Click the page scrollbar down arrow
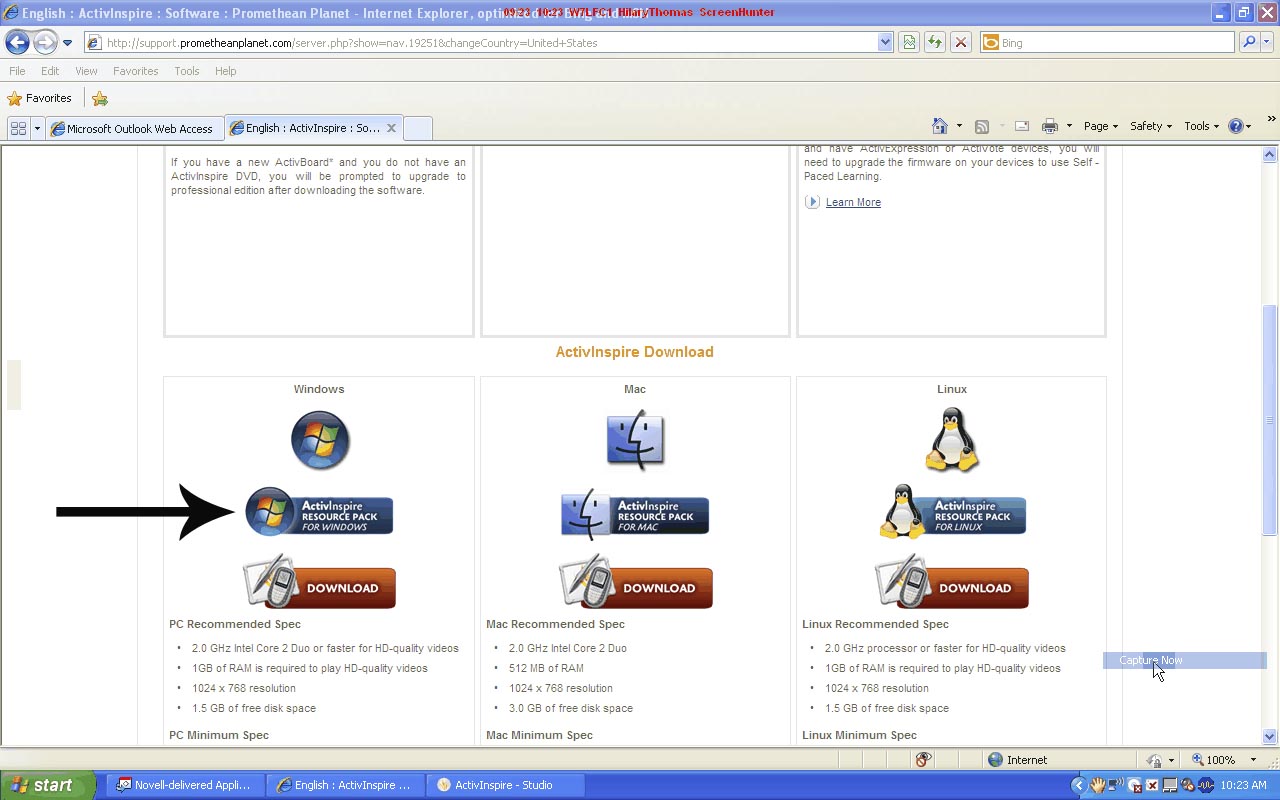The image size is (1280, 800). (1270, 737)
